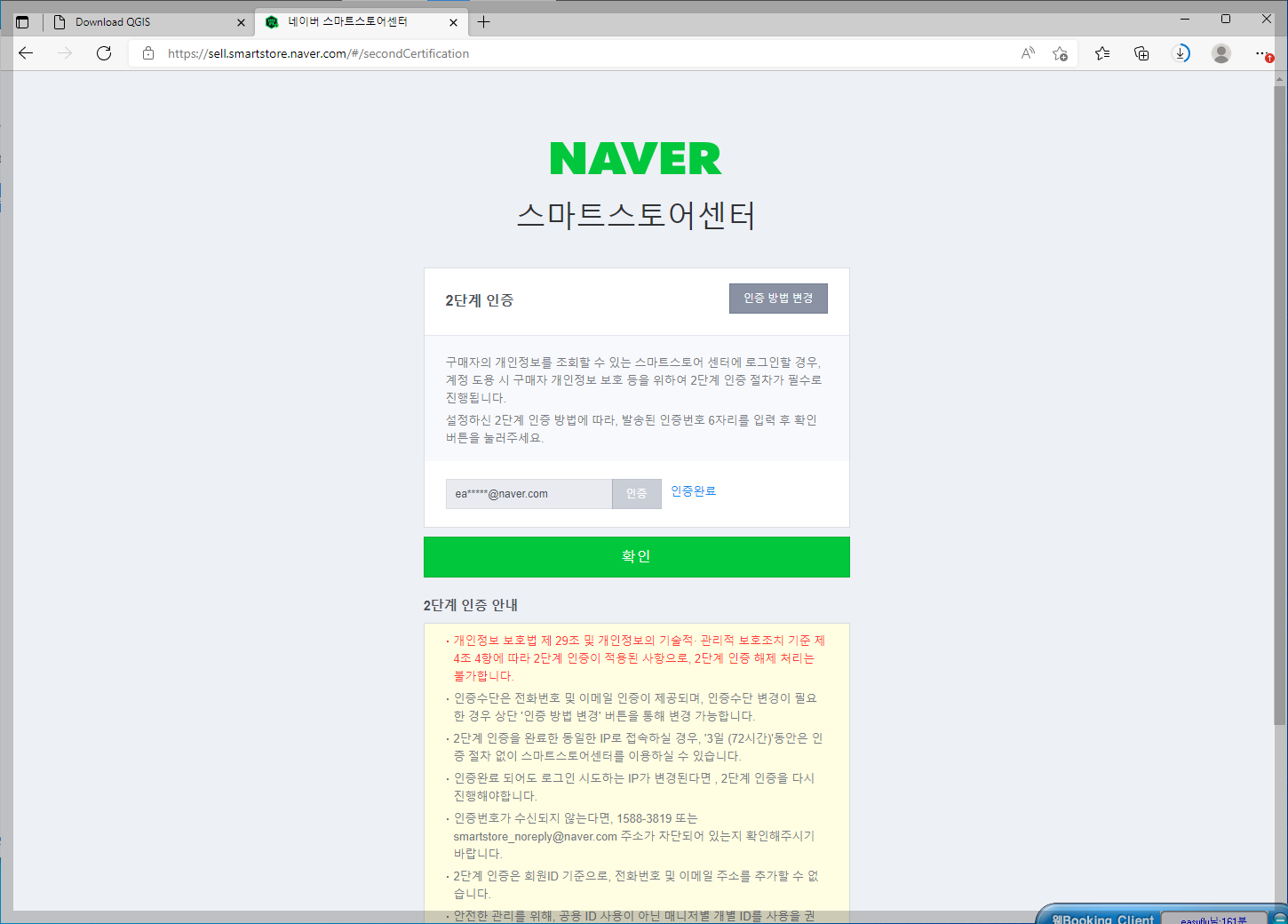1288x924 pixels.
Task: Close the Download QGIS tab
Action: click(241, 22)
